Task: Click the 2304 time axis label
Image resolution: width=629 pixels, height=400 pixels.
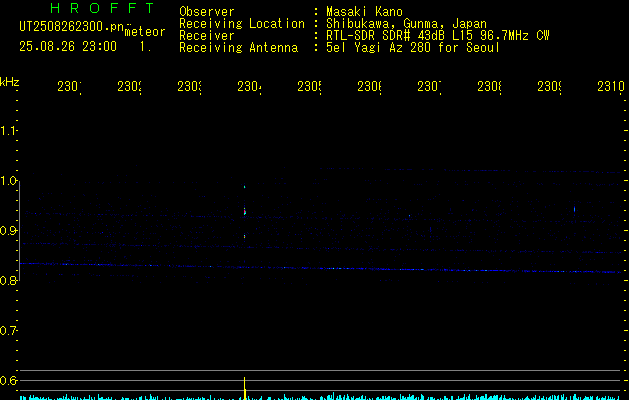Action: click(x=249, y=87)
